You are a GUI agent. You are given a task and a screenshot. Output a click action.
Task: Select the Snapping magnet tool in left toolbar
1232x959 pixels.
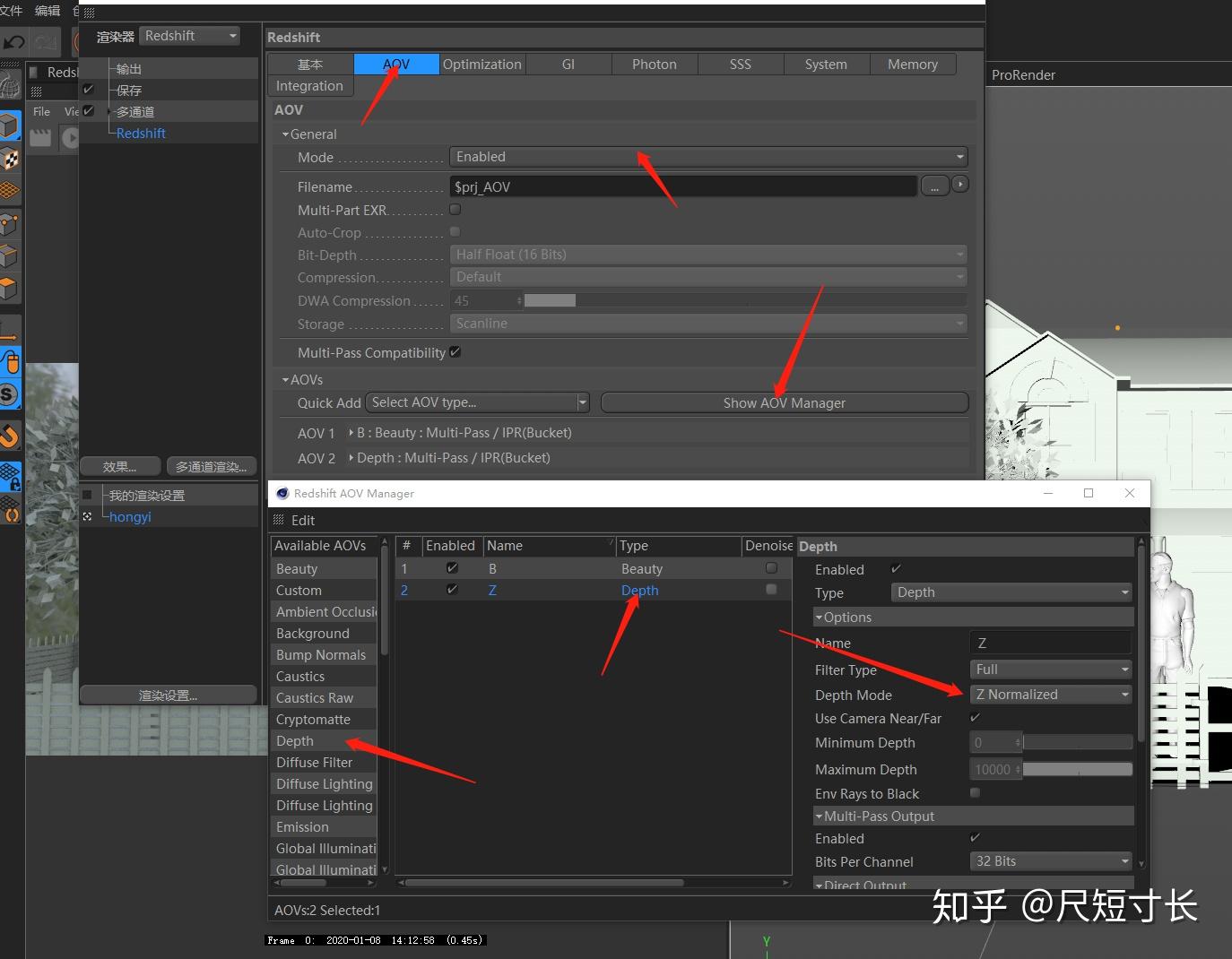(12, 436)
